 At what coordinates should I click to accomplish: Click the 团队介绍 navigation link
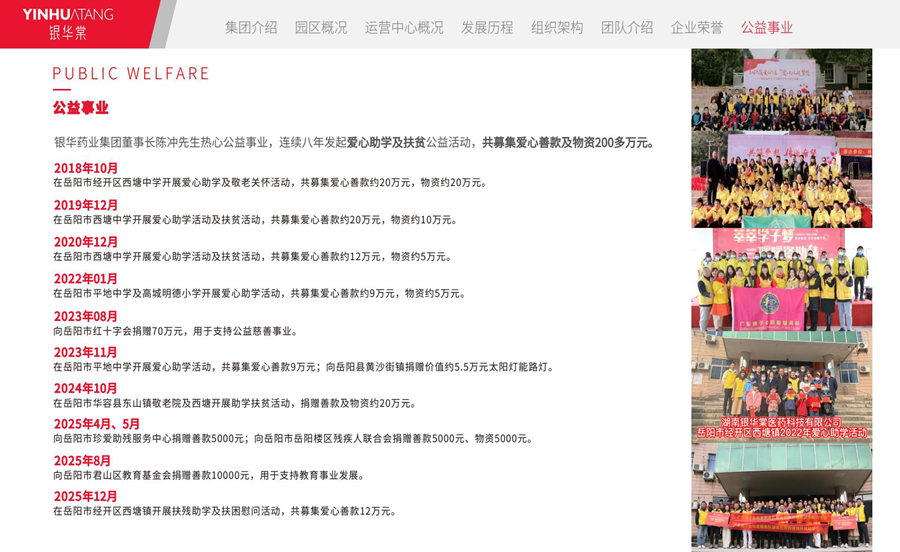pyautogui.click(x=627, y=28)
